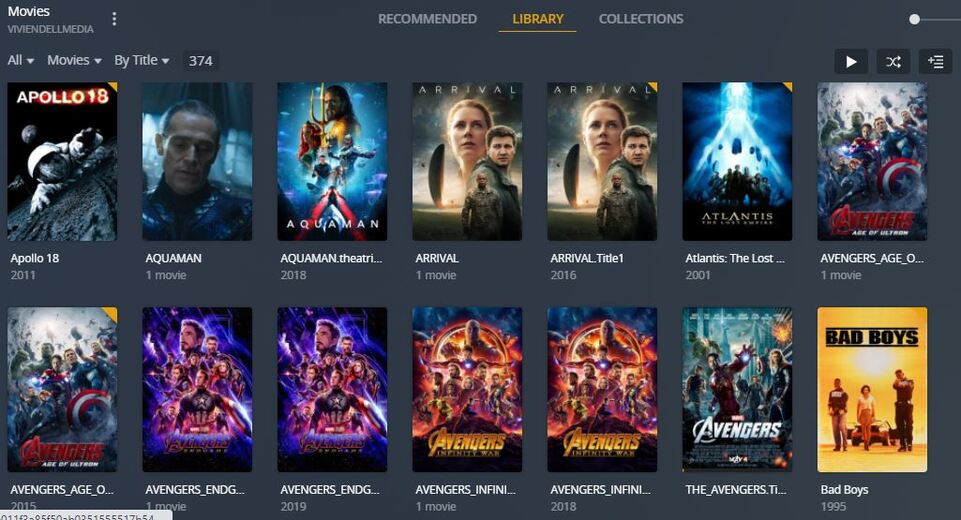Open ARRIVAL.Title1 2016 poster

[602, 161]
